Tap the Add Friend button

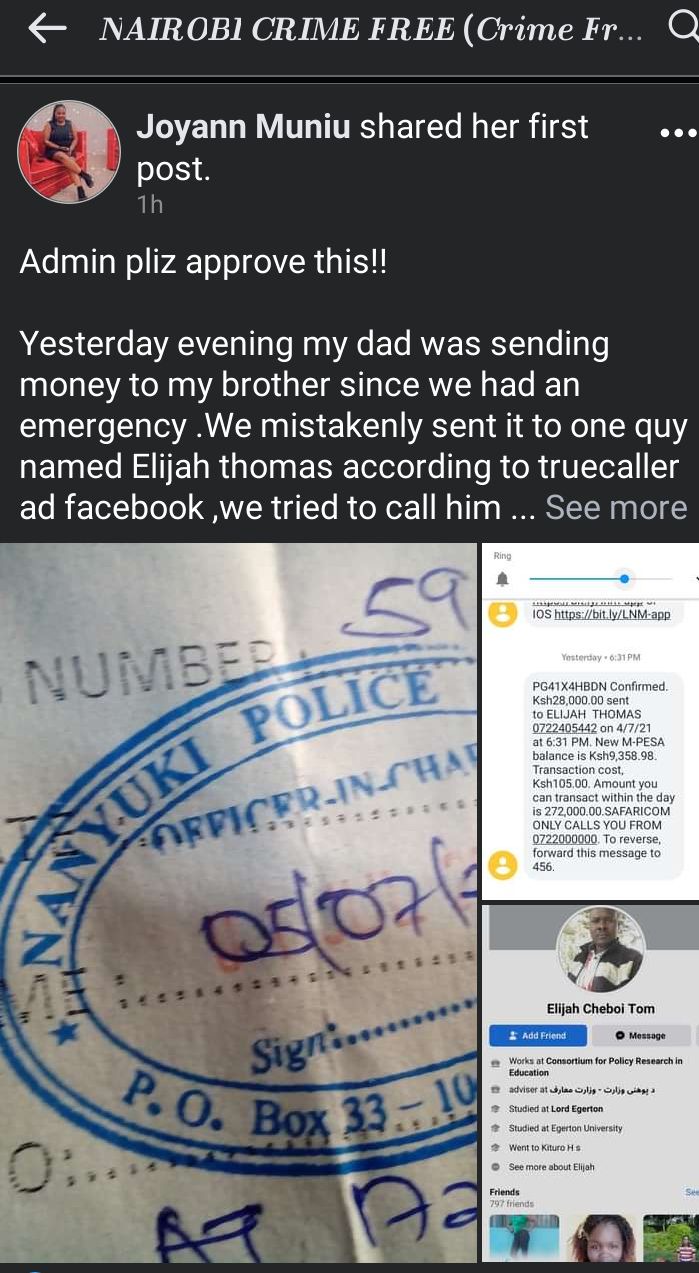(x=537, y=1035)
